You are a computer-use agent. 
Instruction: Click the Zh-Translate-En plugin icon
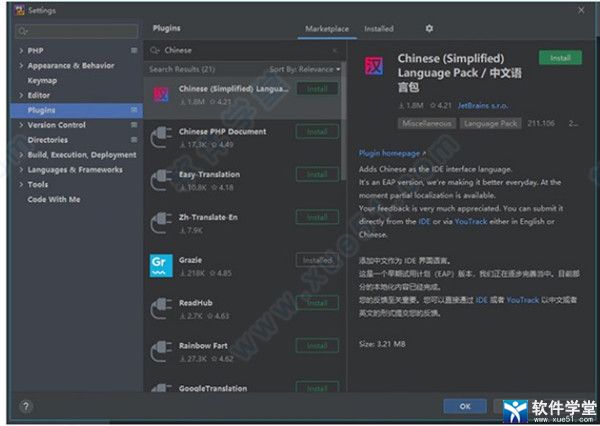[161, 223]
